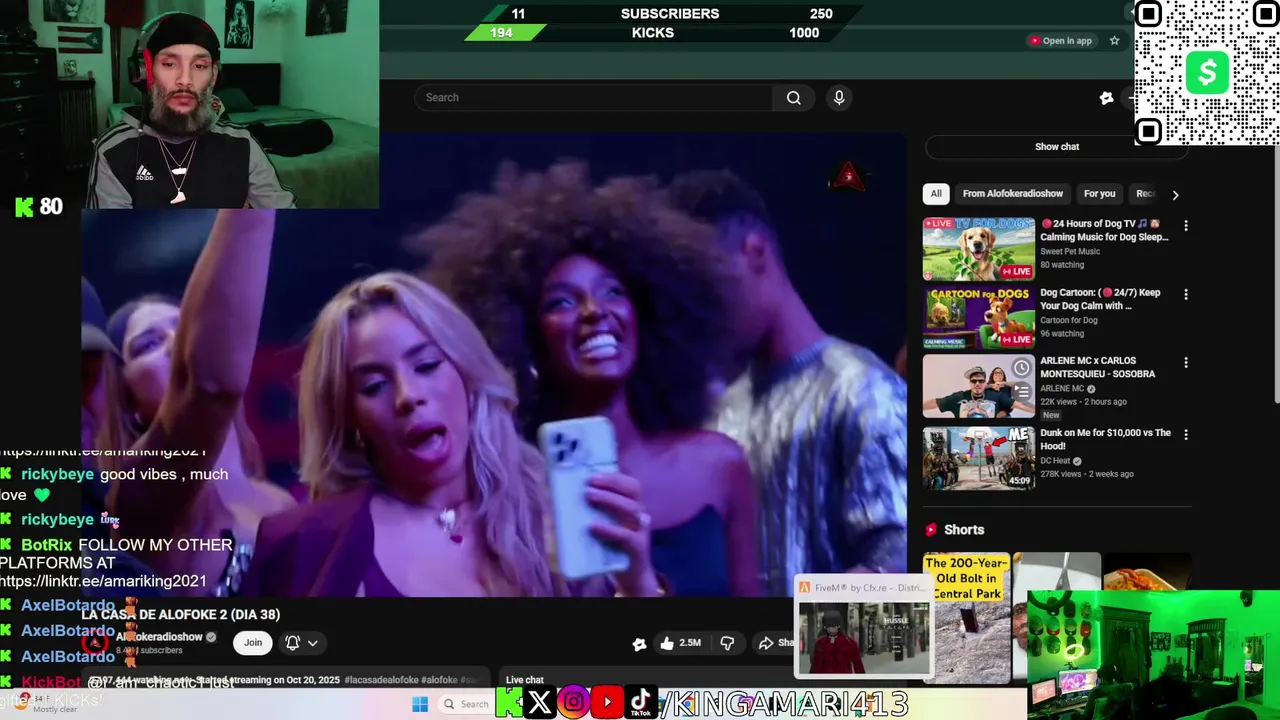Click the Show chat button

pyautogui.click(x=1057, y=147)
